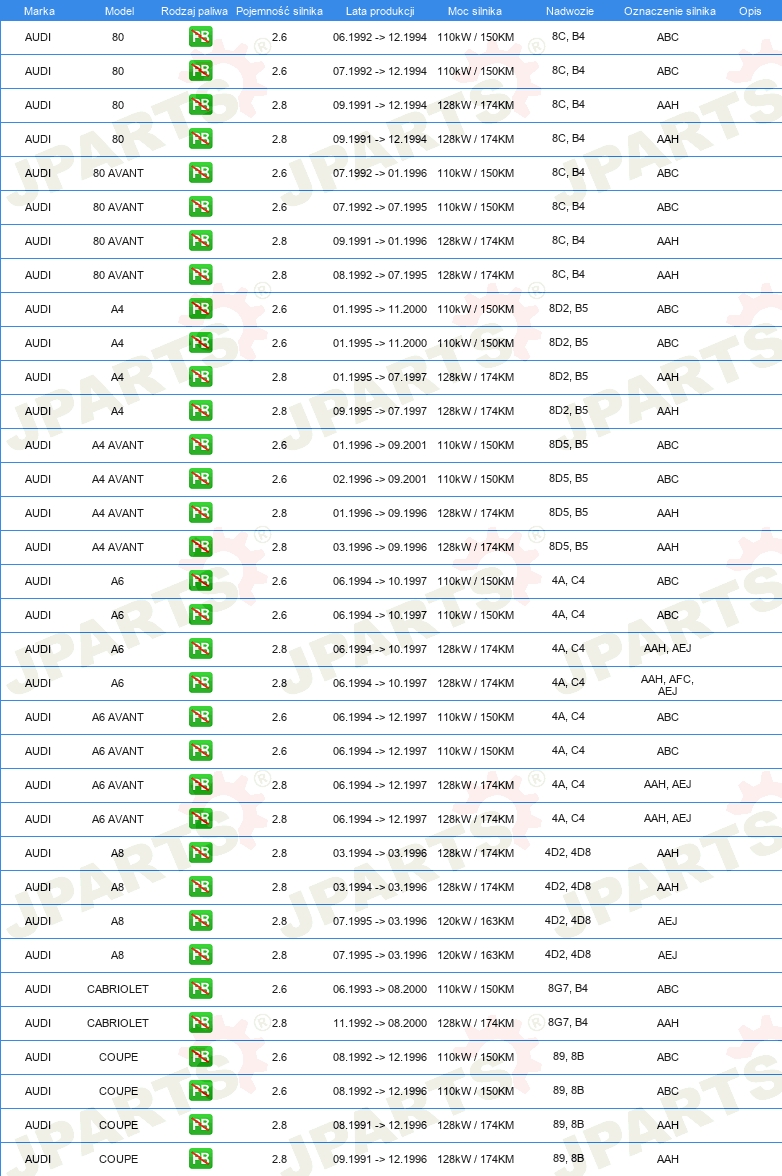Select the date cell 08.1991 -> 12.1996
Viewport: 782px width, 1176px height.
point(380,1125)
